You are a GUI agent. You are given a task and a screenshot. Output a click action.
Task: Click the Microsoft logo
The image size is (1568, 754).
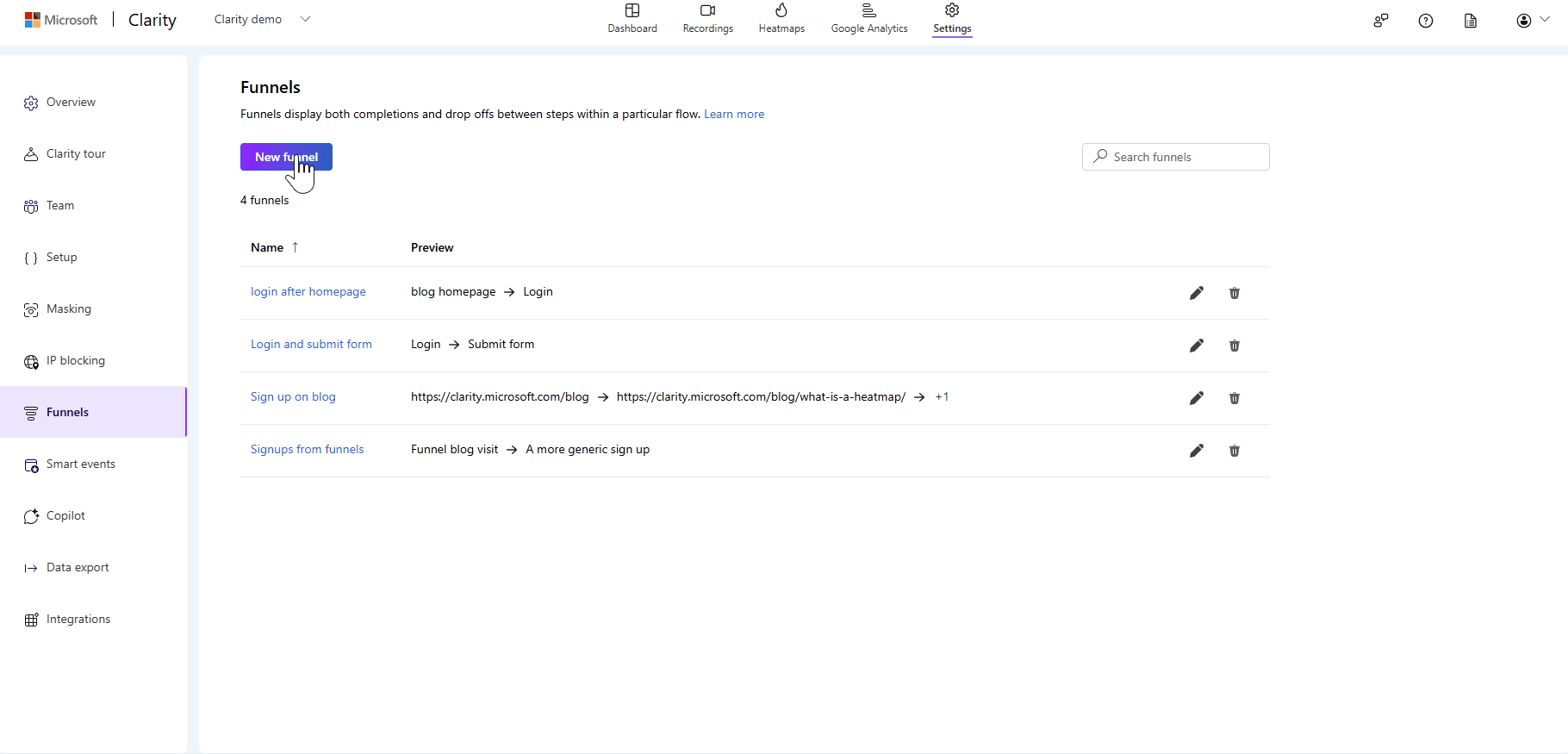point(61,20)
